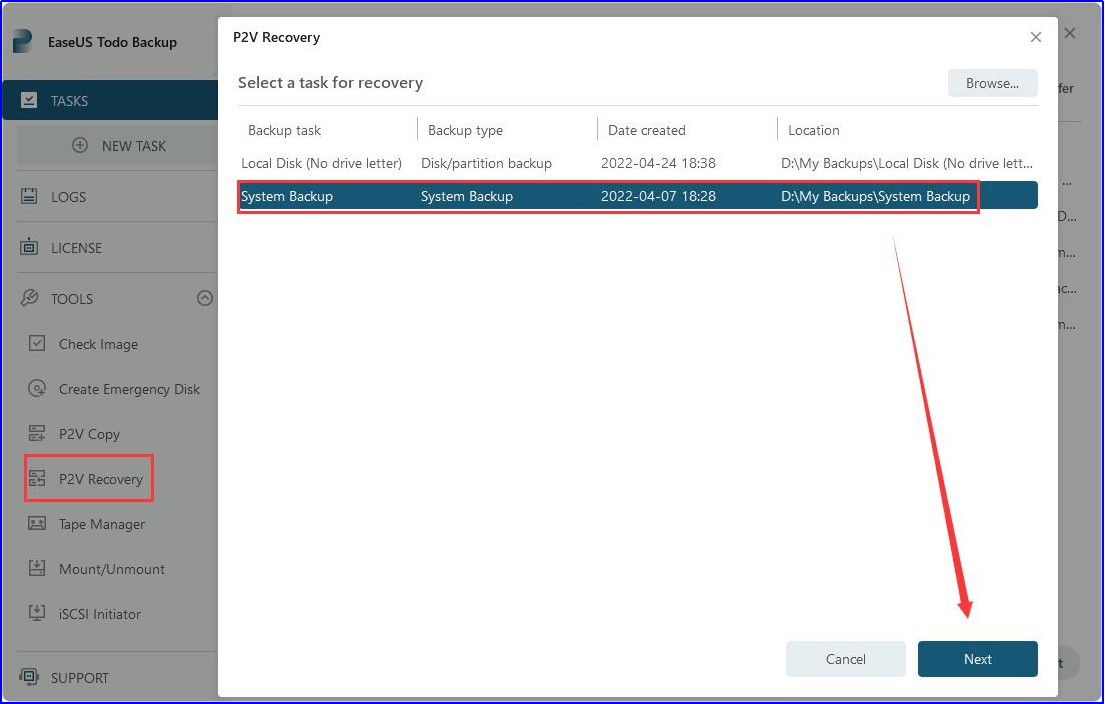1105x704 pixels.
Task: Close the P2V Recovery dialog
Action: (x=1035, y=37)
